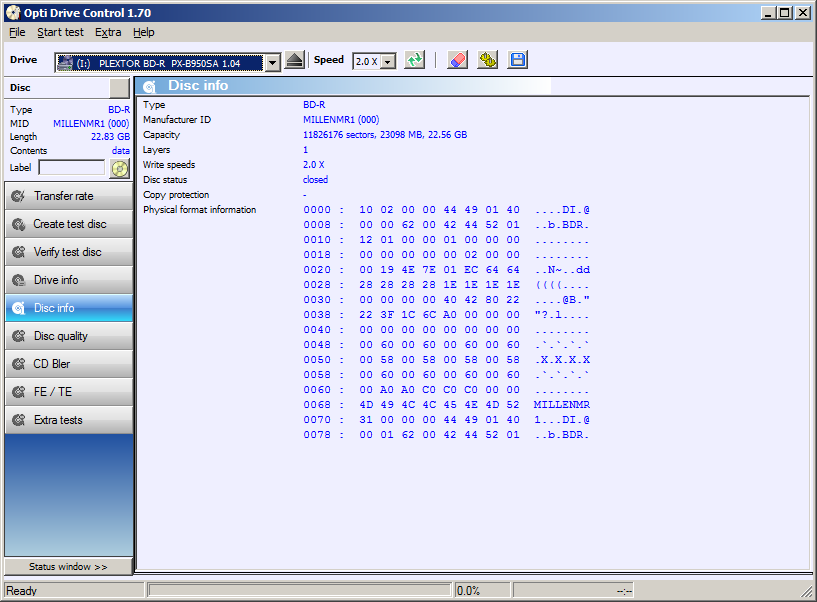This screenshot has height=602, width=817.
Task: Click the hex row starting 0000
Action: pos(447,210)
